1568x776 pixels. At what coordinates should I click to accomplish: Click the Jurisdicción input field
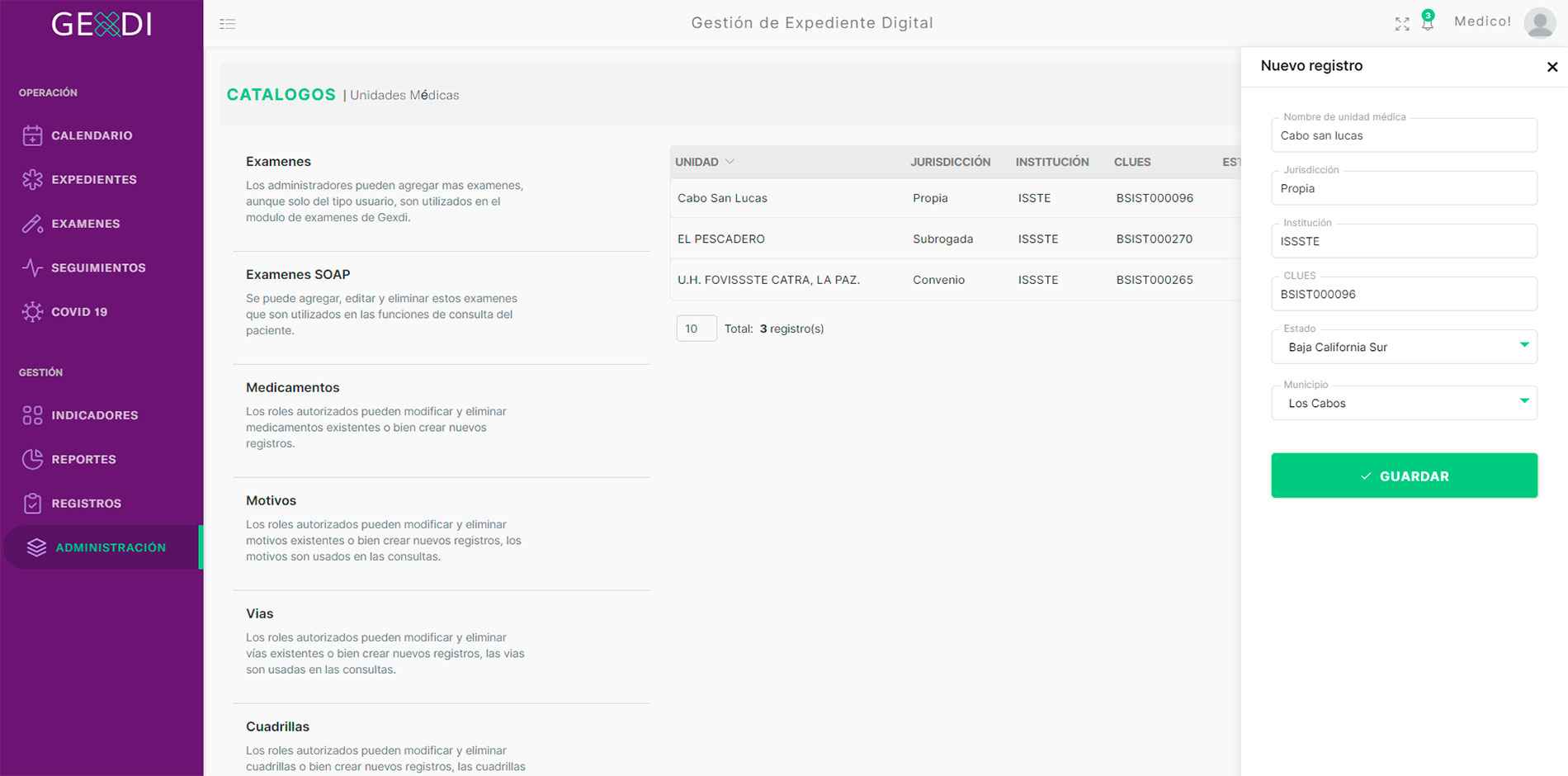coord(1404,188)
